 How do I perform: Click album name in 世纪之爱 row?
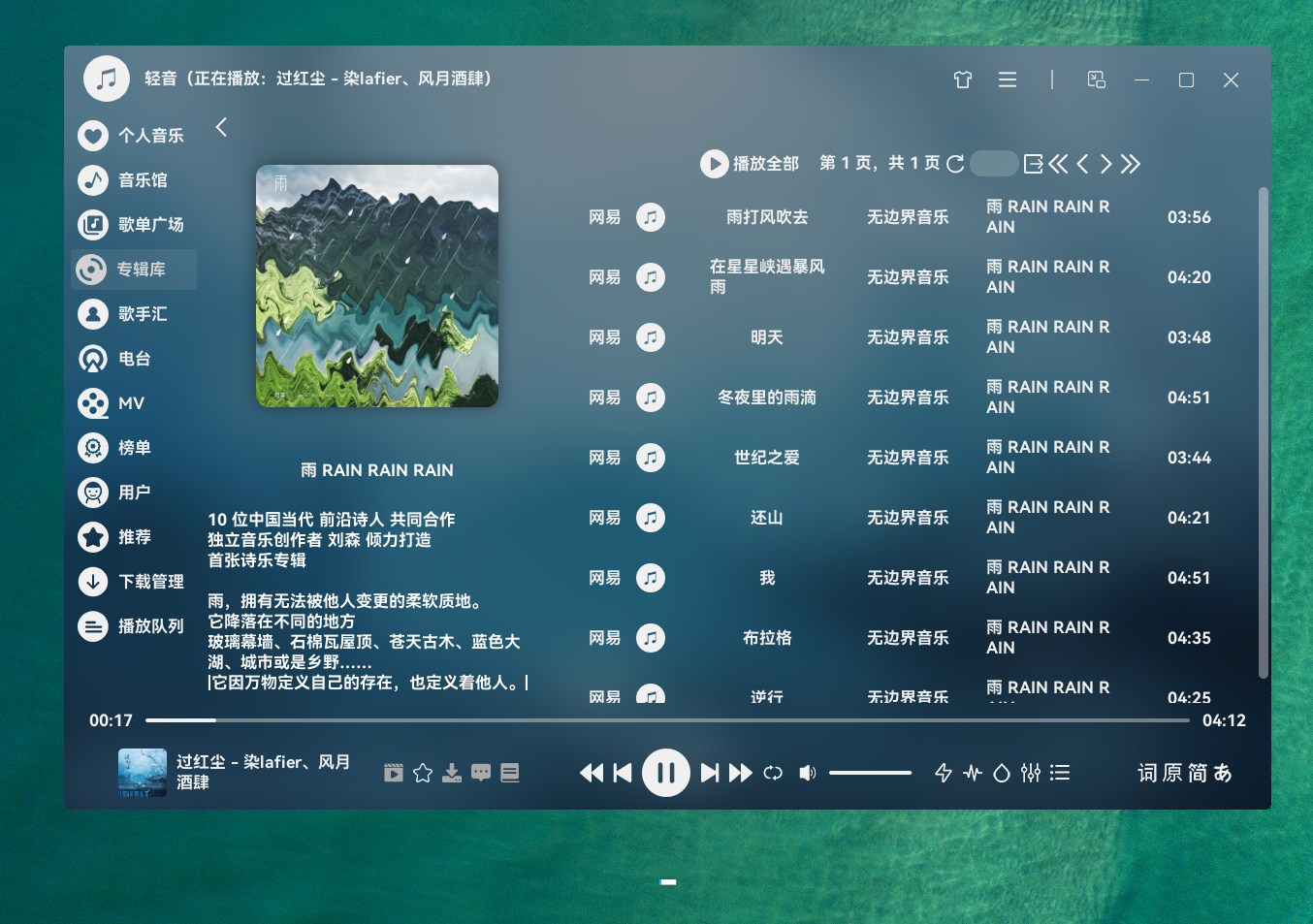[1048, 458]
